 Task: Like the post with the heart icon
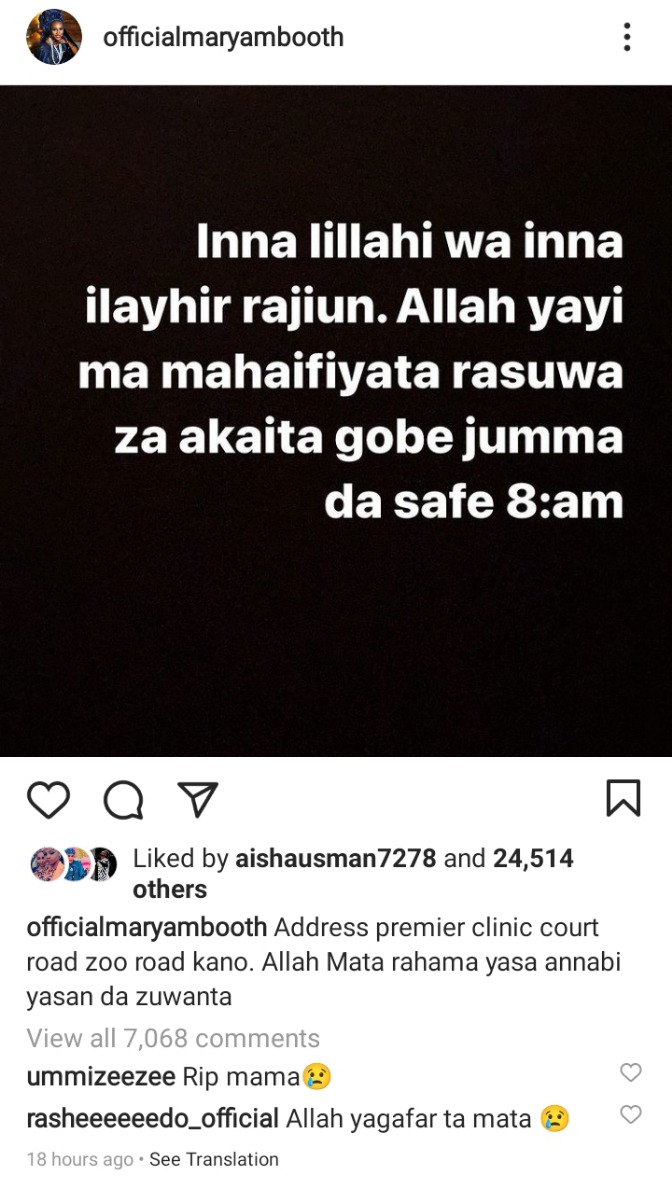(x=48, y=800)
